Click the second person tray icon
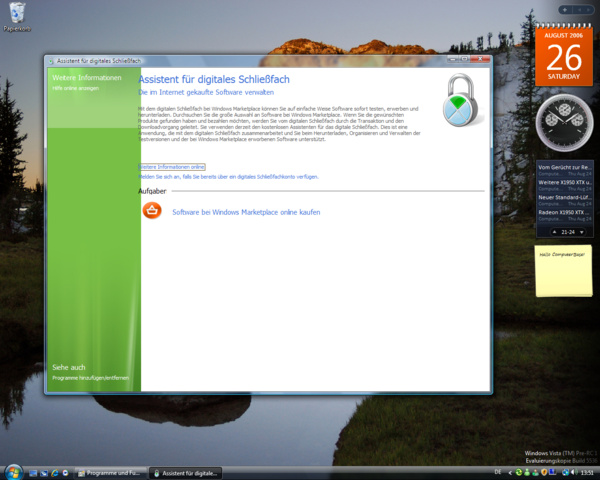Screen dimensions: 600x480 point(535,473)
